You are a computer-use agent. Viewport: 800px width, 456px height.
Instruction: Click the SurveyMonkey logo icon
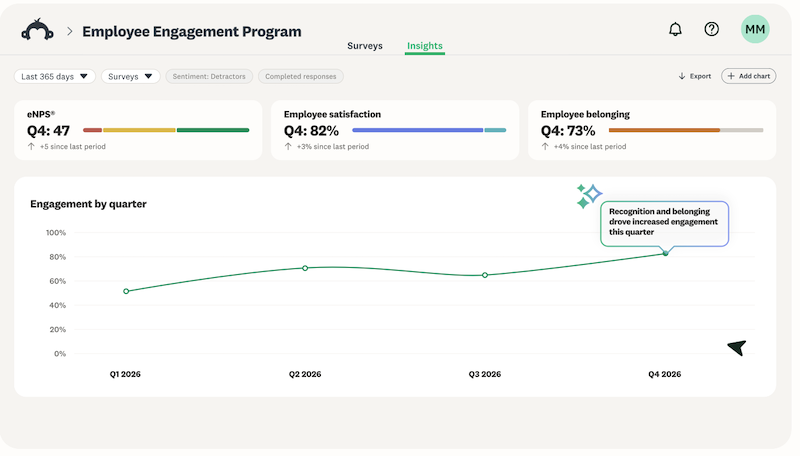click(37, 30)
